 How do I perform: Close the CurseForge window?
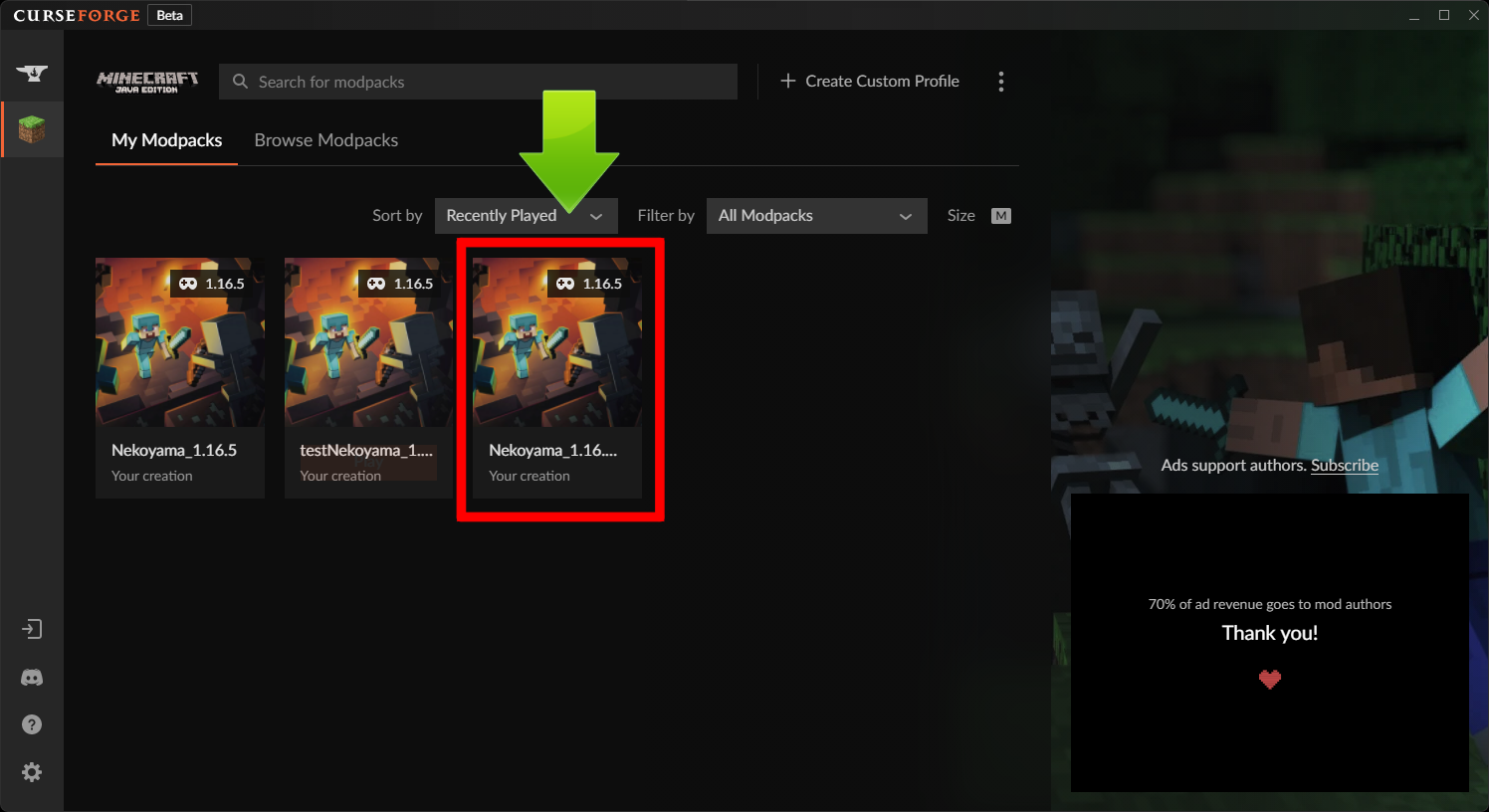tap(1474, 15)
